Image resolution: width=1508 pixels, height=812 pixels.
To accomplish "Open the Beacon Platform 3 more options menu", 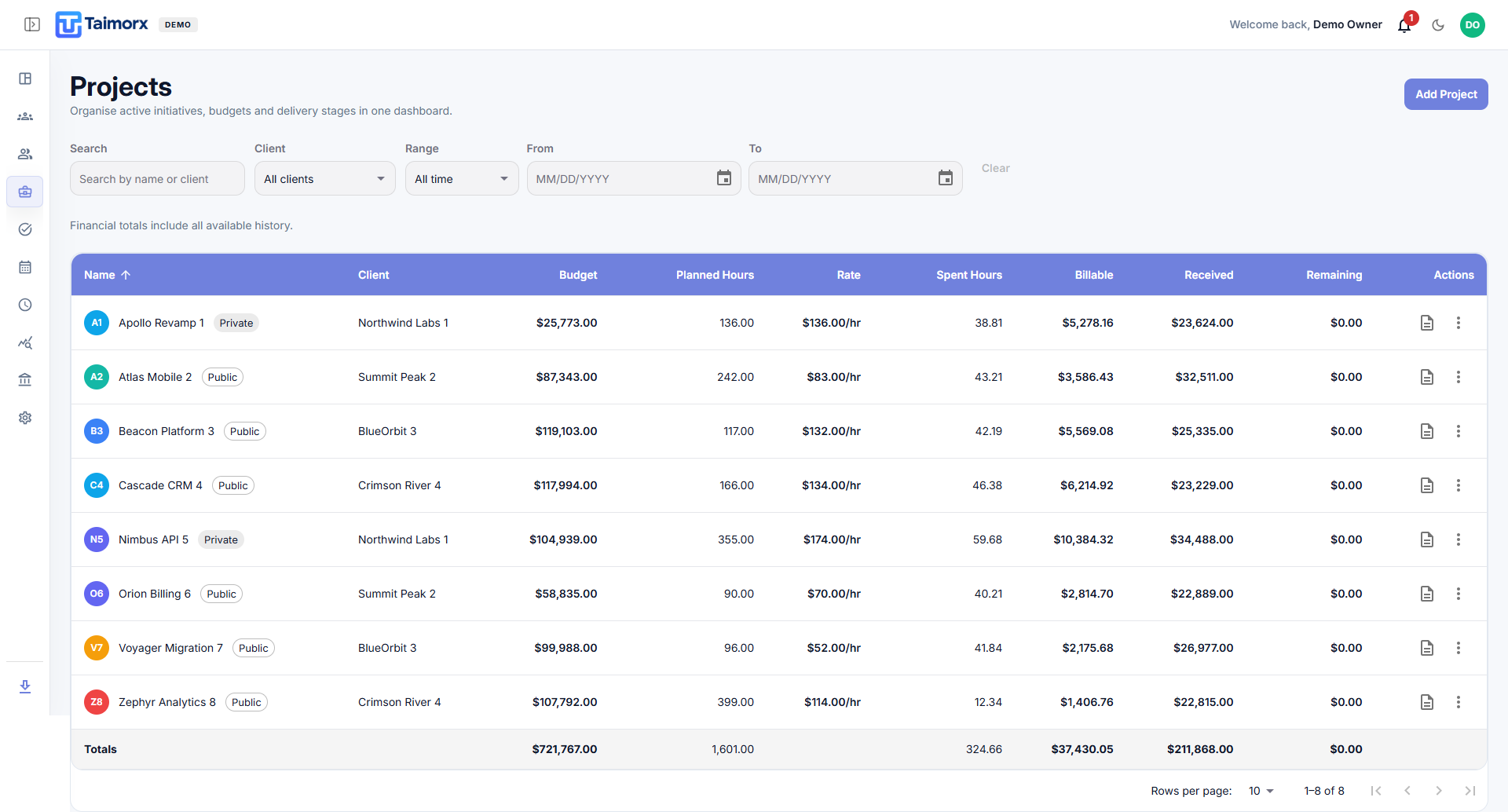I will pyautogui.click(x=1459, y=431).
